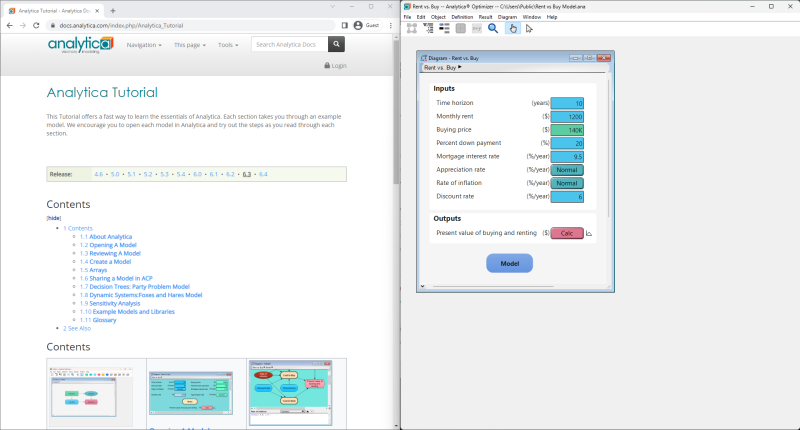The image size is (800, 430).
Task: Click the Monthly rent input field
Action: 567,117
